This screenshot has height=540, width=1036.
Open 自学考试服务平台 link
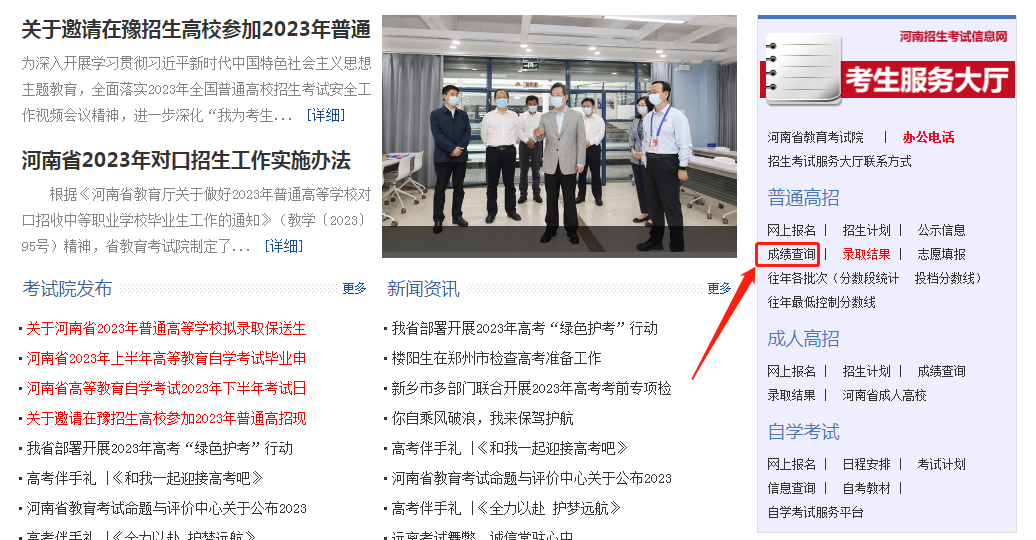click(815, 512)
